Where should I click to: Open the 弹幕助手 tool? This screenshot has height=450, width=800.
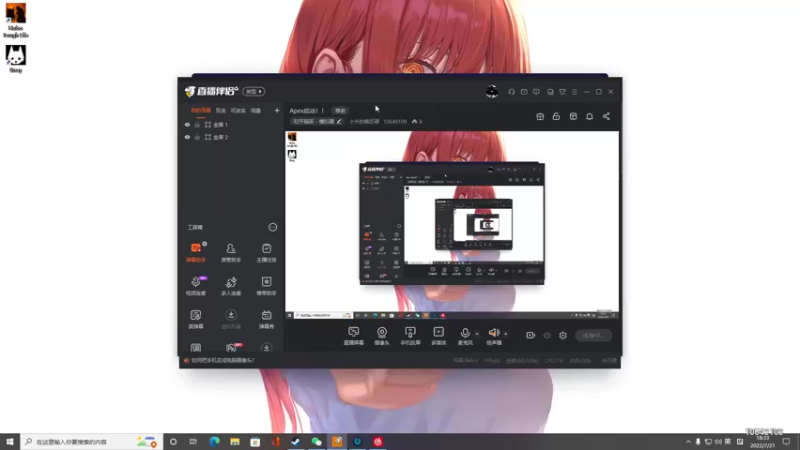[x=196, y=253]
